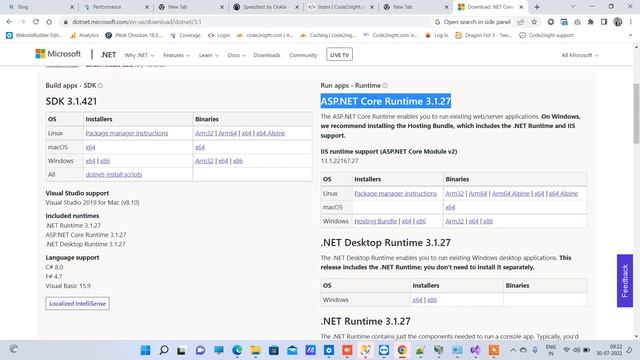Open TeamViewer icon in taskbar
Viewport: 640px width, 360px height.
tap(384, 350)
